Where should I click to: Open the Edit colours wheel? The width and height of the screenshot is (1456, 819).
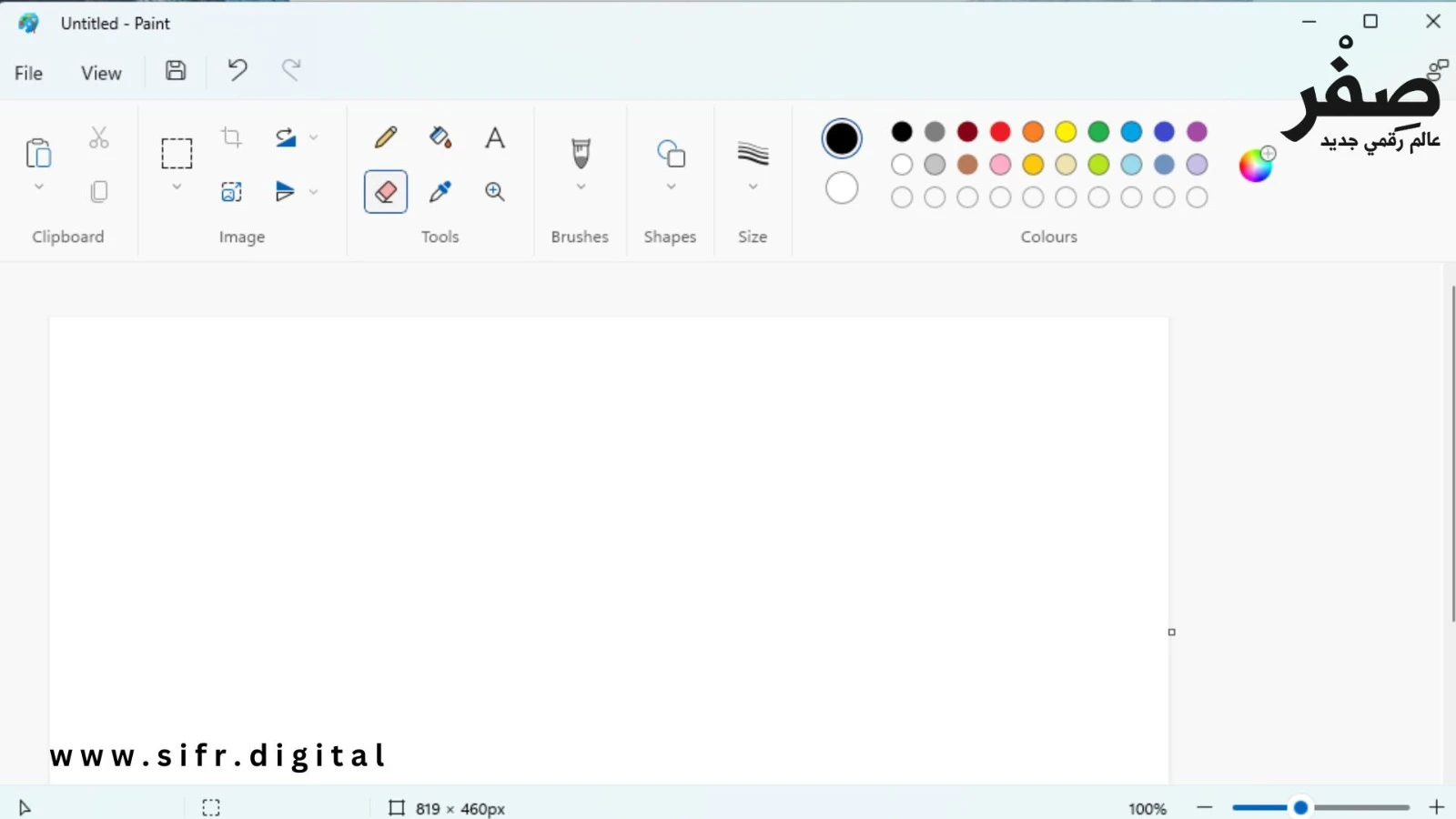click(x=1256, y=164)
